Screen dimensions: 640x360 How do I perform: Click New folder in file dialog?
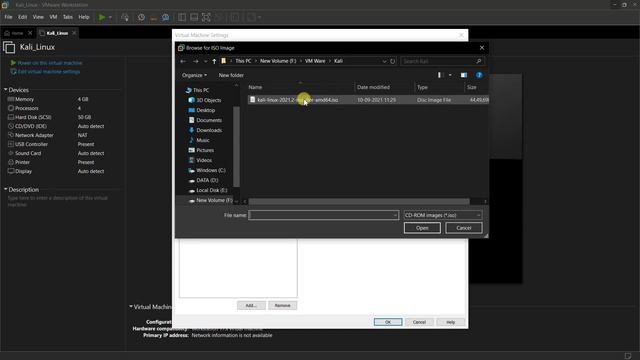click(x=231, y=75)
